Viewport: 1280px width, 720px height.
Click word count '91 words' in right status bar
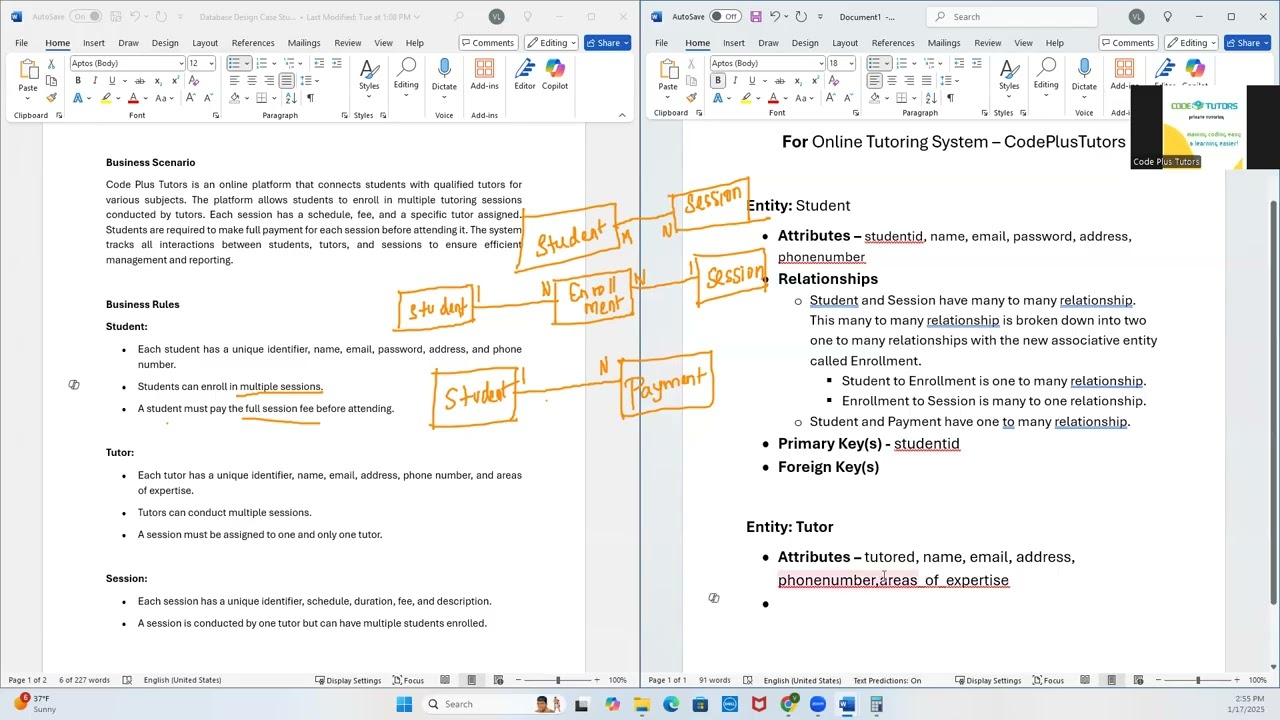pos(714,680)
